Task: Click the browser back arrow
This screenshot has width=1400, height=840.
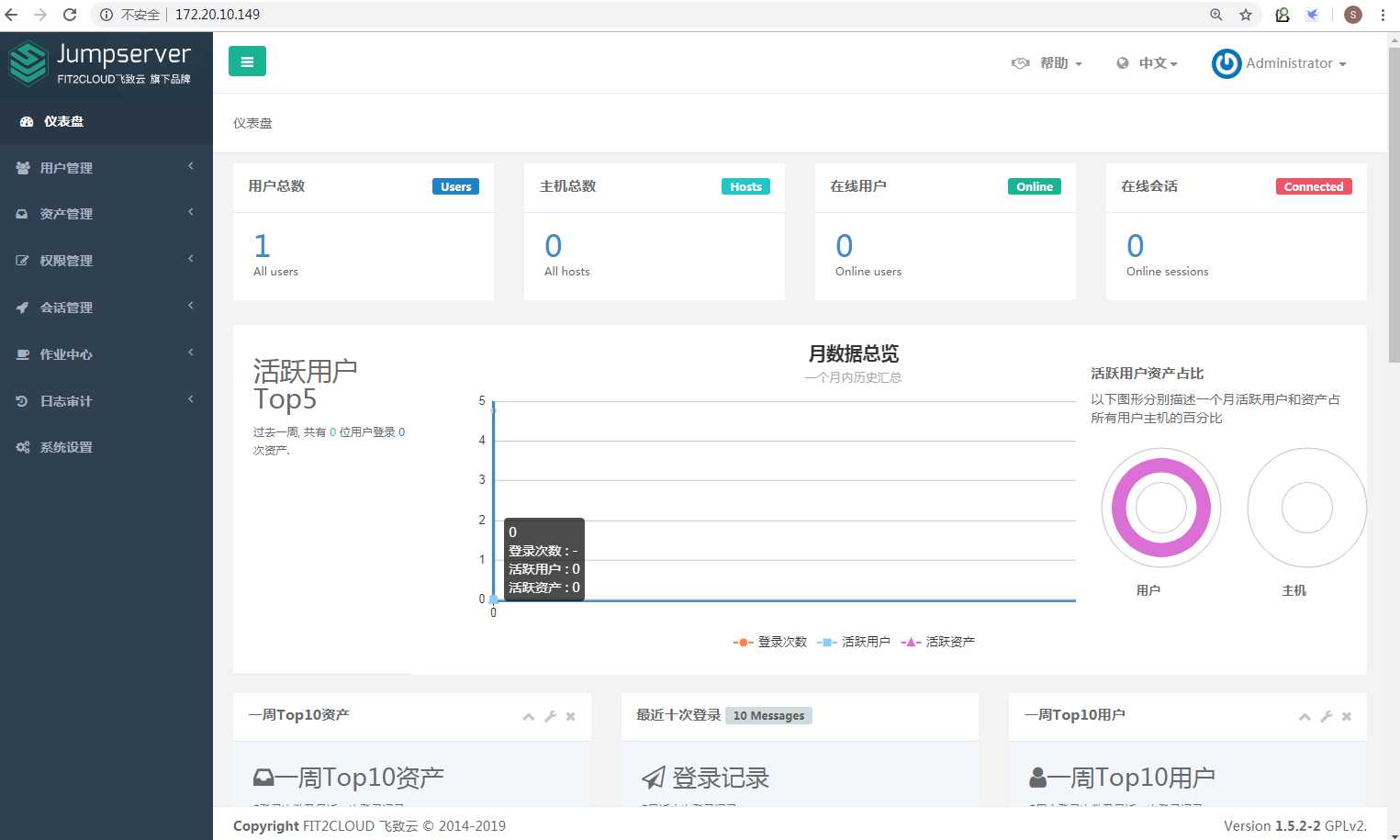Action: point(12,15)
